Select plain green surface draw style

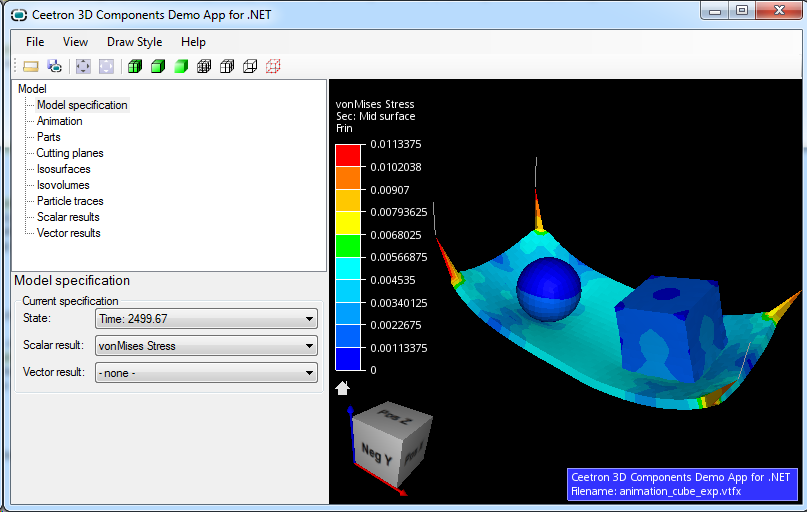[181, 67]
